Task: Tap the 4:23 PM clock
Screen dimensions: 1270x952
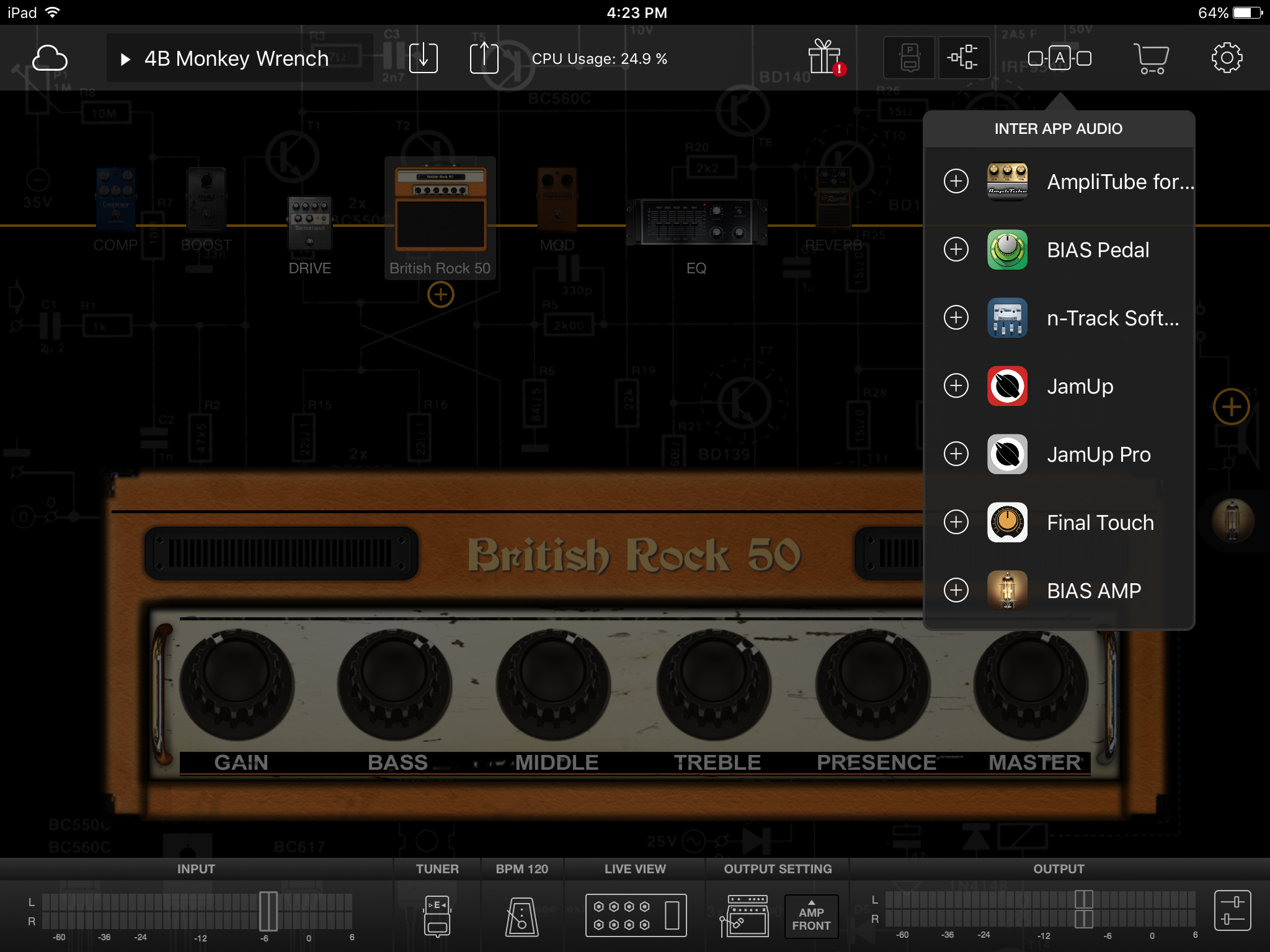Action: (637, 12)
